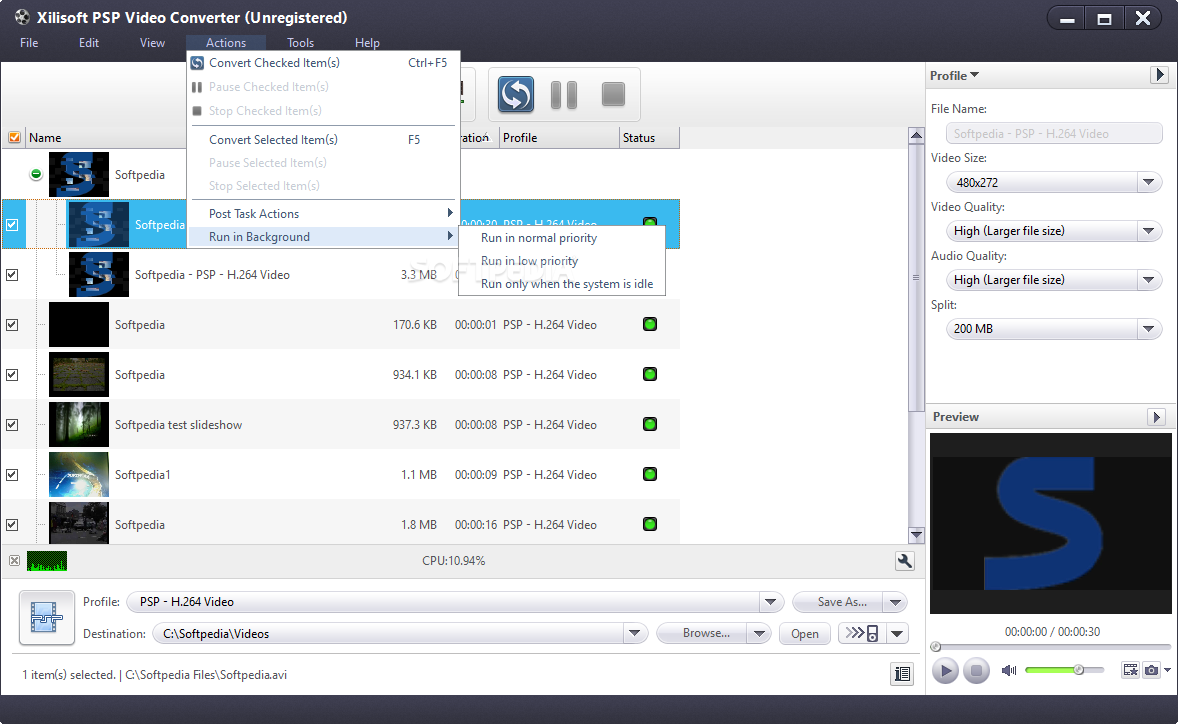The width and height of the screenshot is (1178, 724).
Task: Open the Audio Quality dropdown
Action: pyautogui.click(x=1148, y=279)
